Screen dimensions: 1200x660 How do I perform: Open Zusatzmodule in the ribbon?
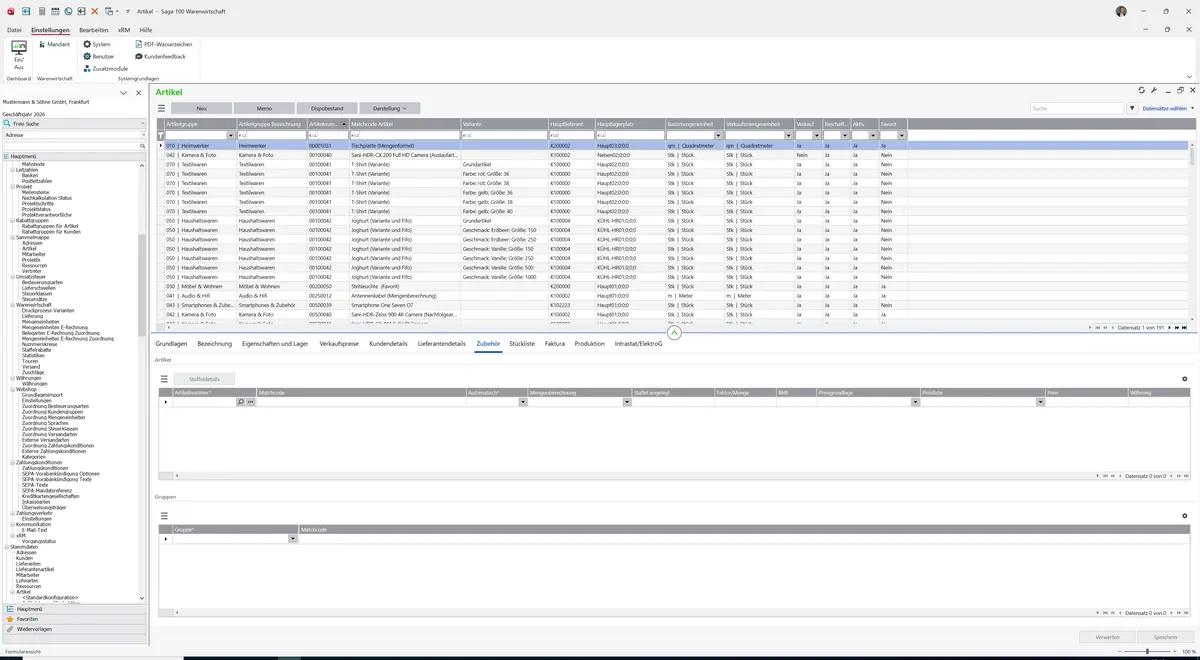pos(106,68)
